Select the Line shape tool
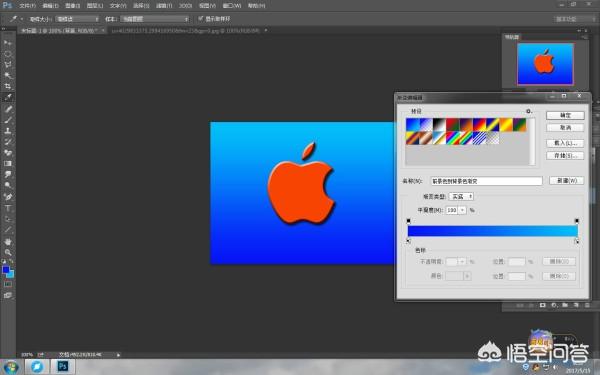The width and height of the screenshot is (600, 375). click(x=8, y=230)
